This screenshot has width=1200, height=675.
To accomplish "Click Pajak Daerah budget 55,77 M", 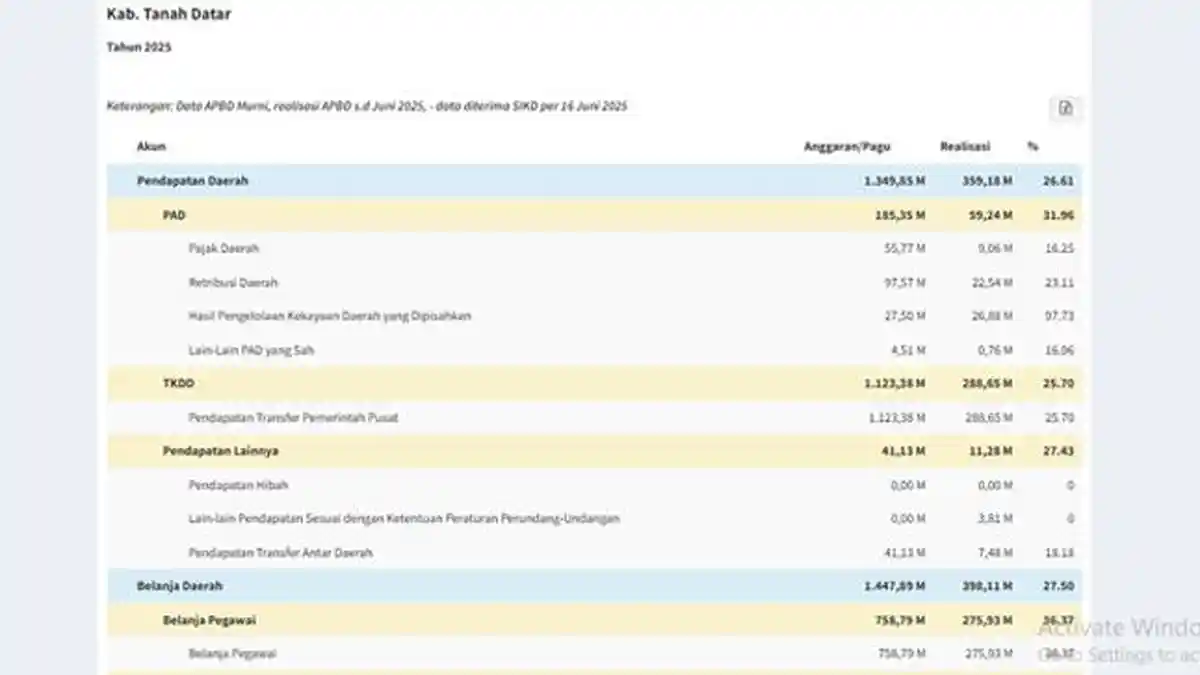I will click(905, 249).
